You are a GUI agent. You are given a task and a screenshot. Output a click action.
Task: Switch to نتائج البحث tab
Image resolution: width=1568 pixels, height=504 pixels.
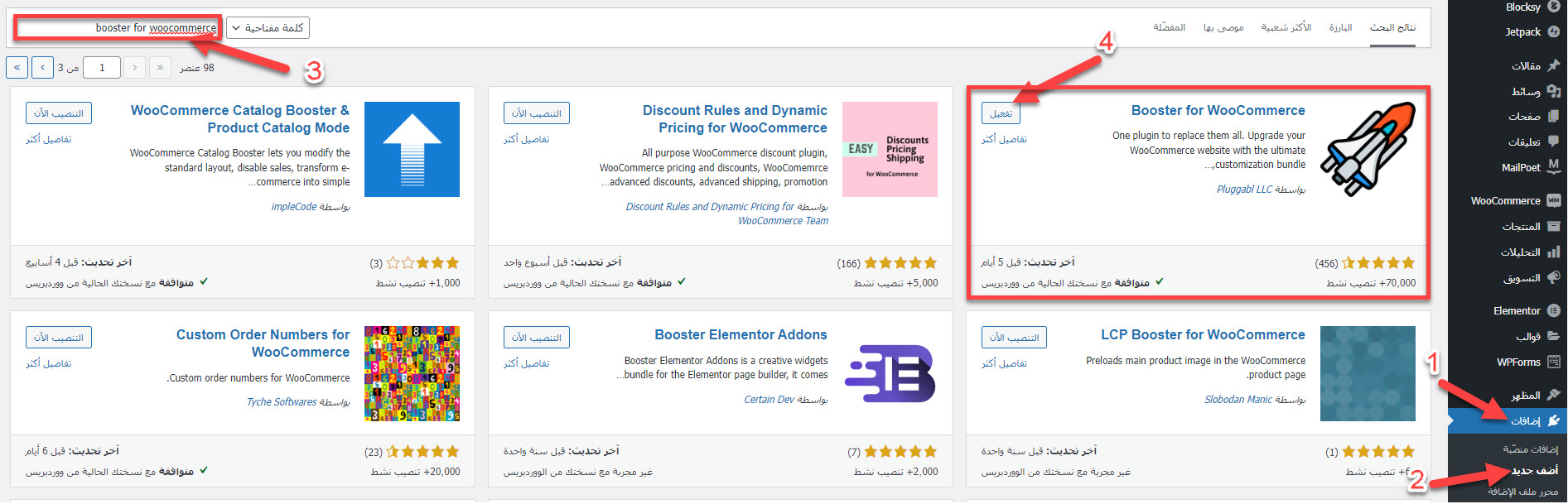point(1392,27)
